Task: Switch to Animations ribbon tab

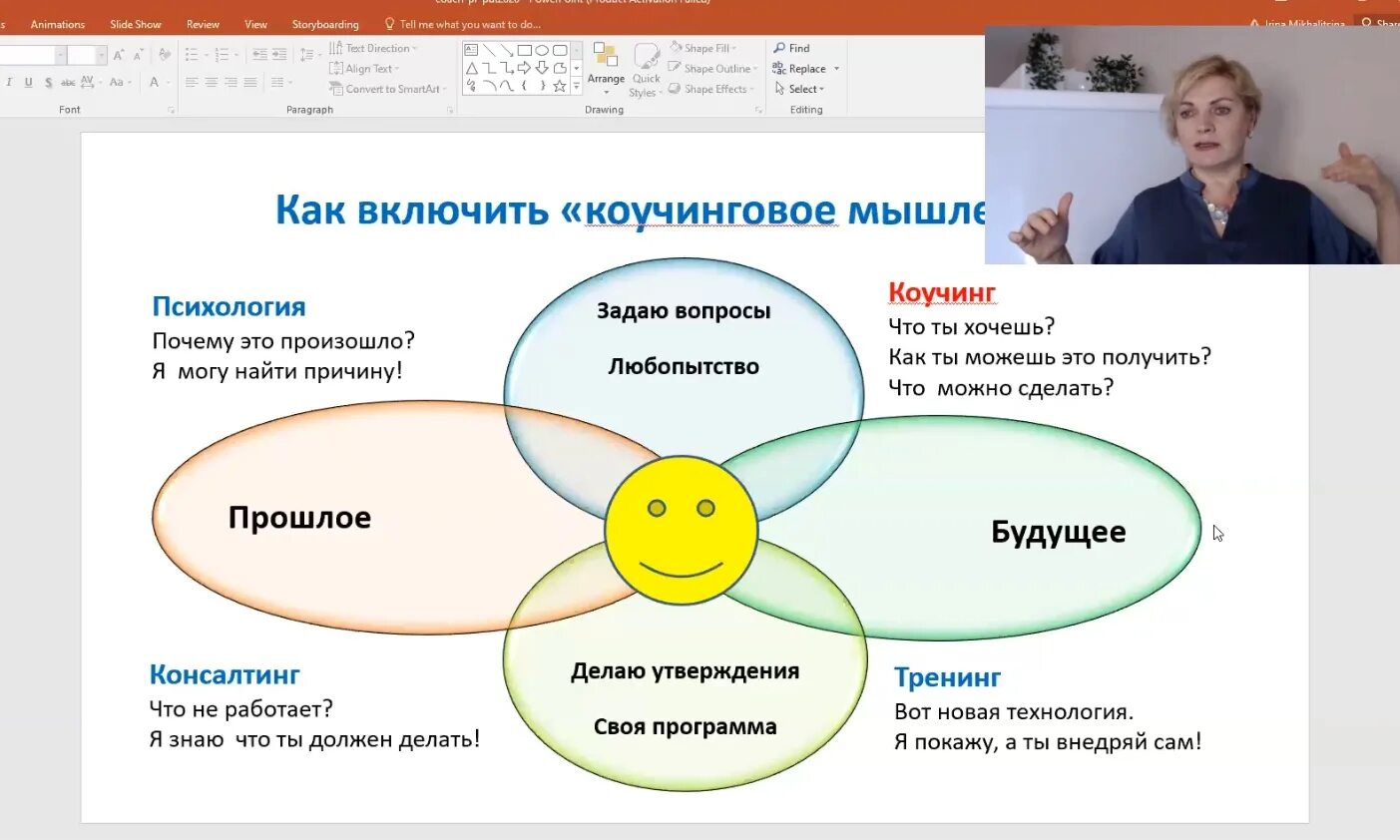Action: click(x=58, y=24)
